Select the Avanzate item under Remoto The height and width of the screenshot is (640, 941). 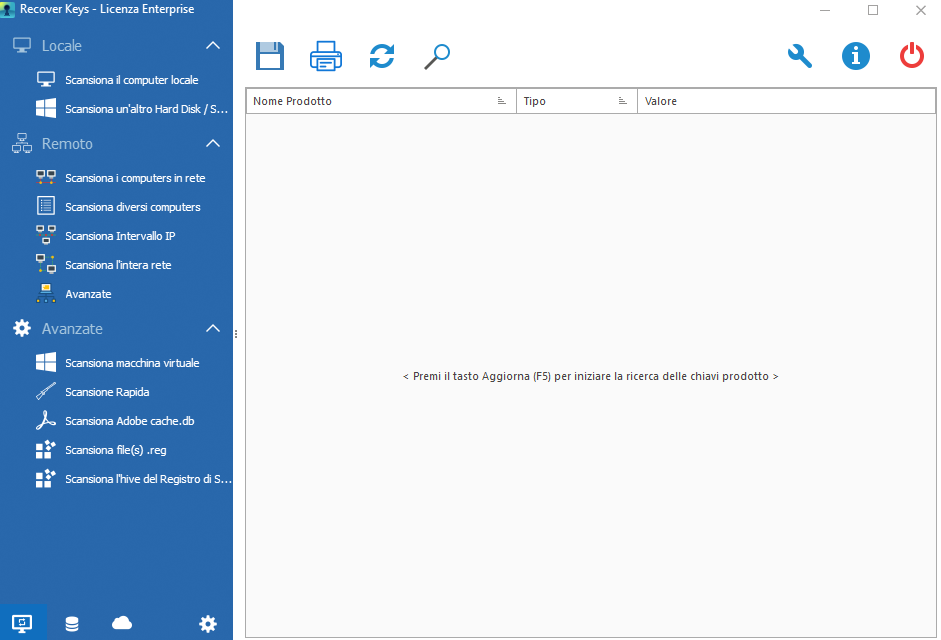tap(88, 294)
